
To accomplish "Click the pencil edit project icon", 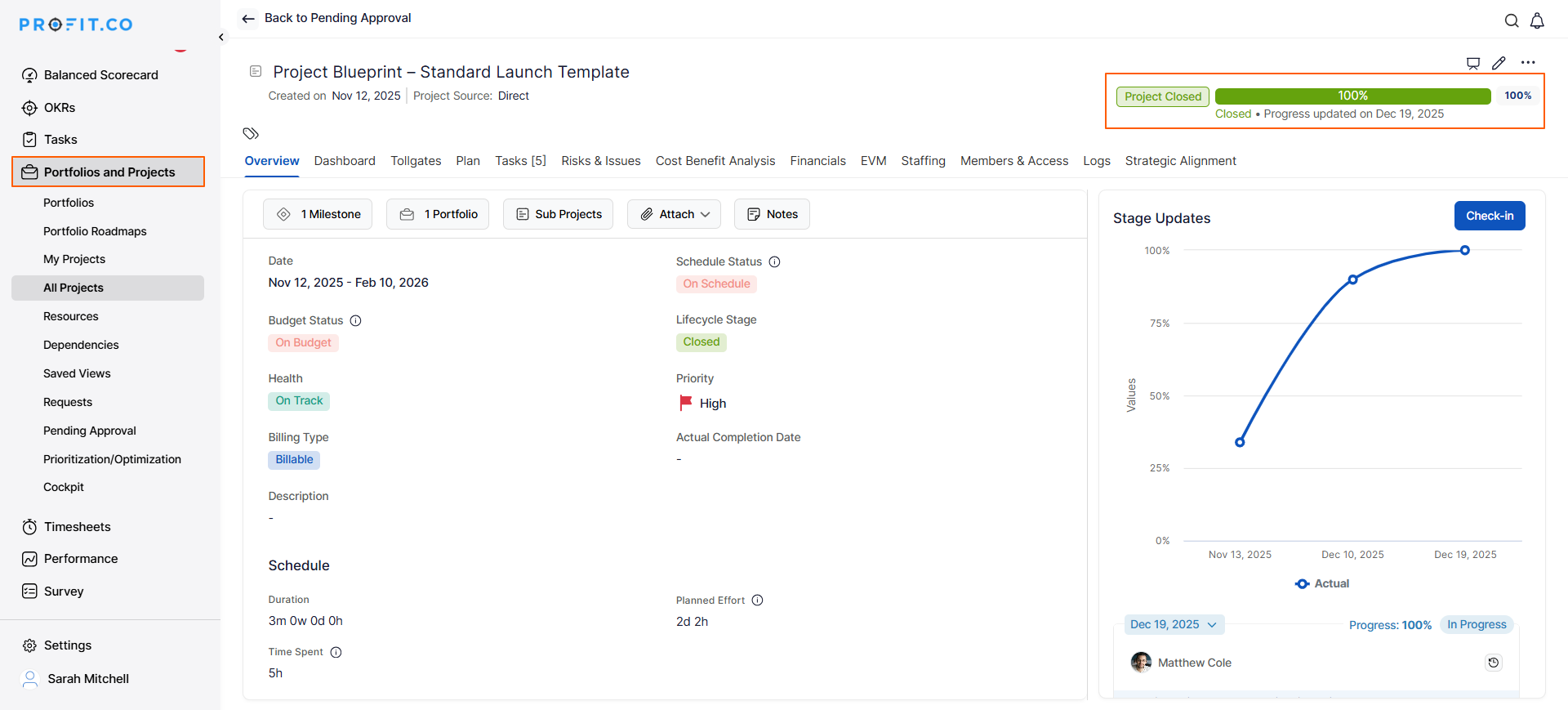I will point(1499,63).
